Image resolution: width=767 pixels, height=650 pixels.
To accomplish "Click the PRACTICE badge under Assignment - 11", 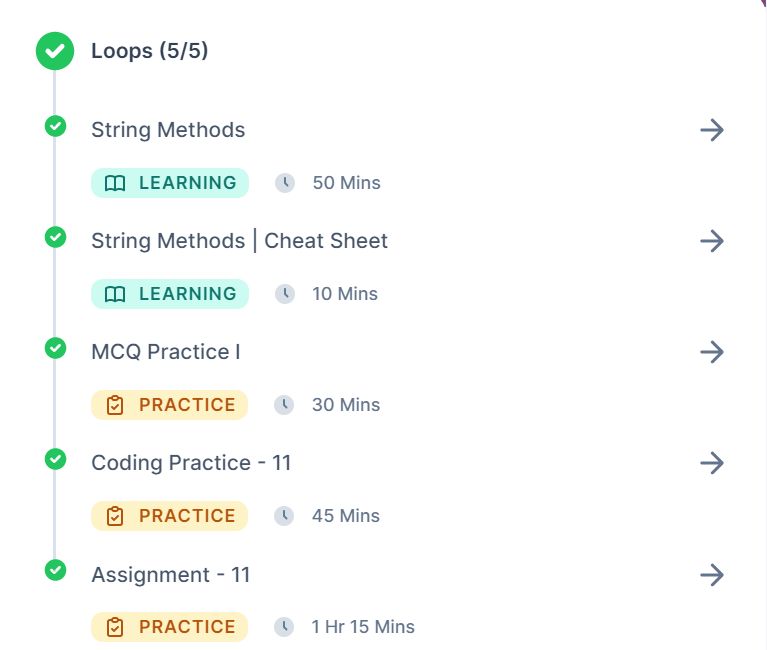I will pyautogui.click(x=170, y=627).
